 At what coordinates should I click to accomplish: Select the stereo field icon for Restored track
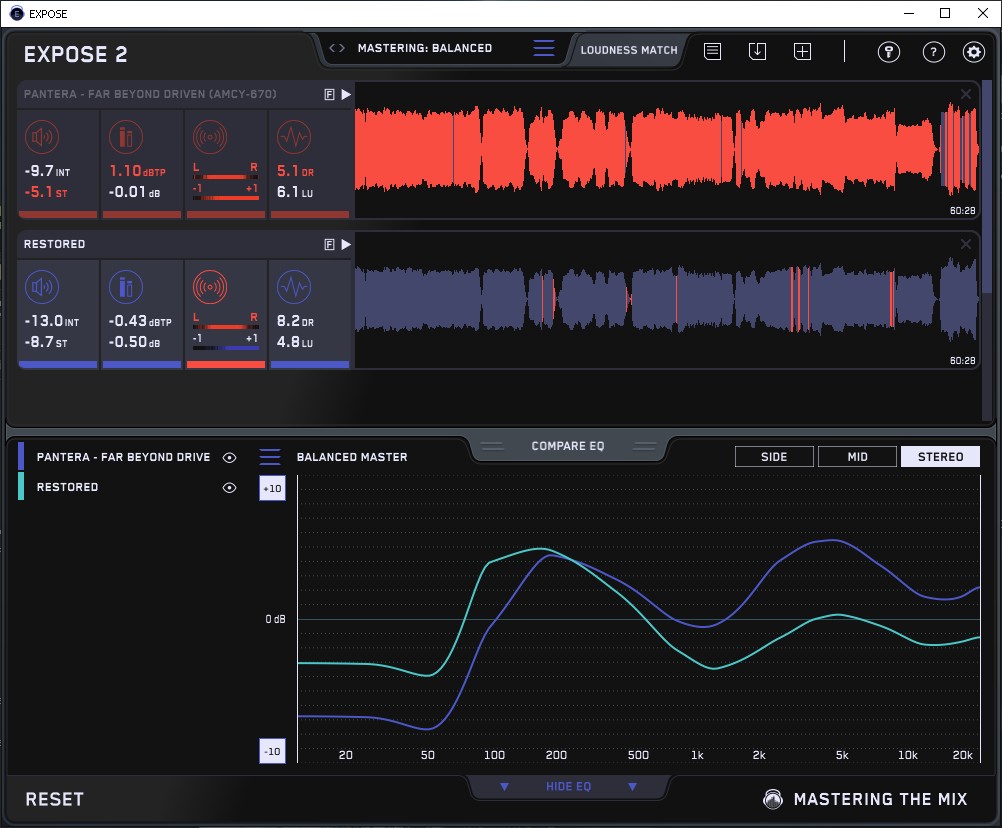tap(209, 287)
